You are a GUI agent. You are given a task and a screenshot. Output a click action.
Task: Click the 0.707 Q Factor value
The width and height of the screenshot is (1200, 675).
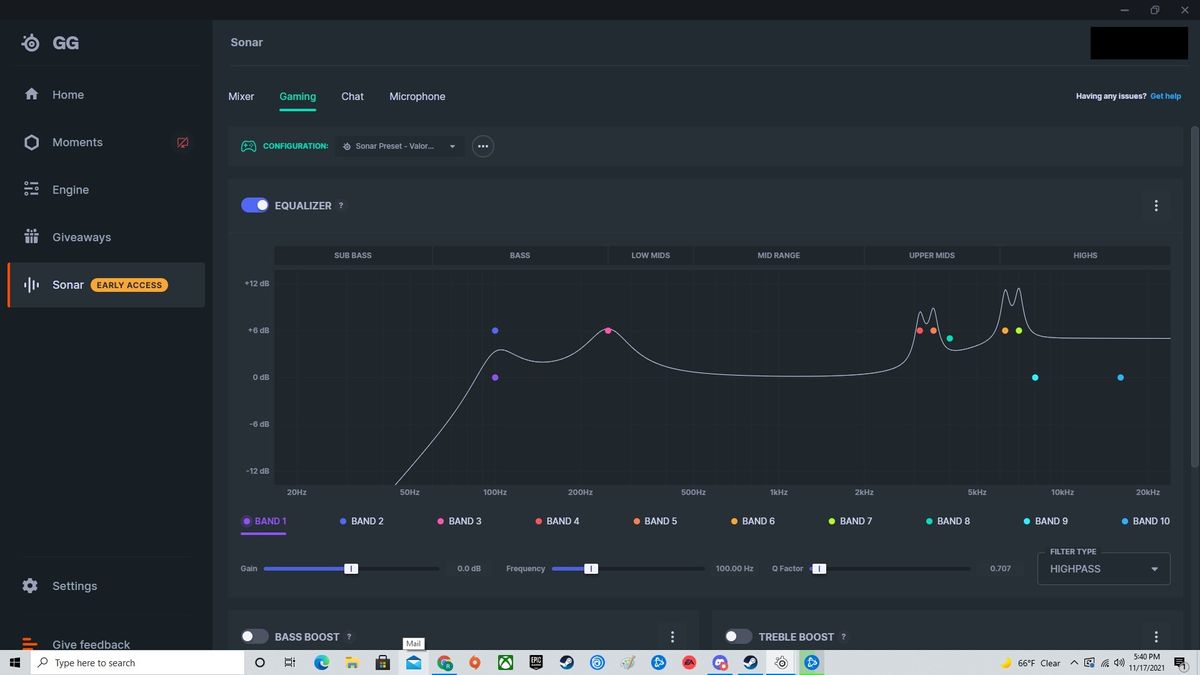point(1000,569)
